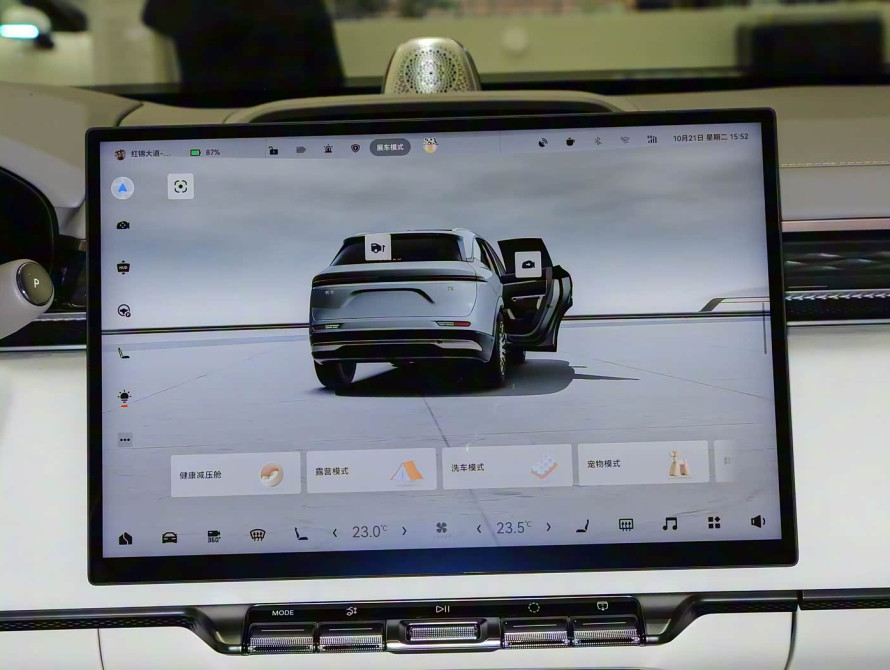This screenshot has width=890, height=670.
Task: Increase passenger temperature from 23.5
Action: [x=548, y=527]
